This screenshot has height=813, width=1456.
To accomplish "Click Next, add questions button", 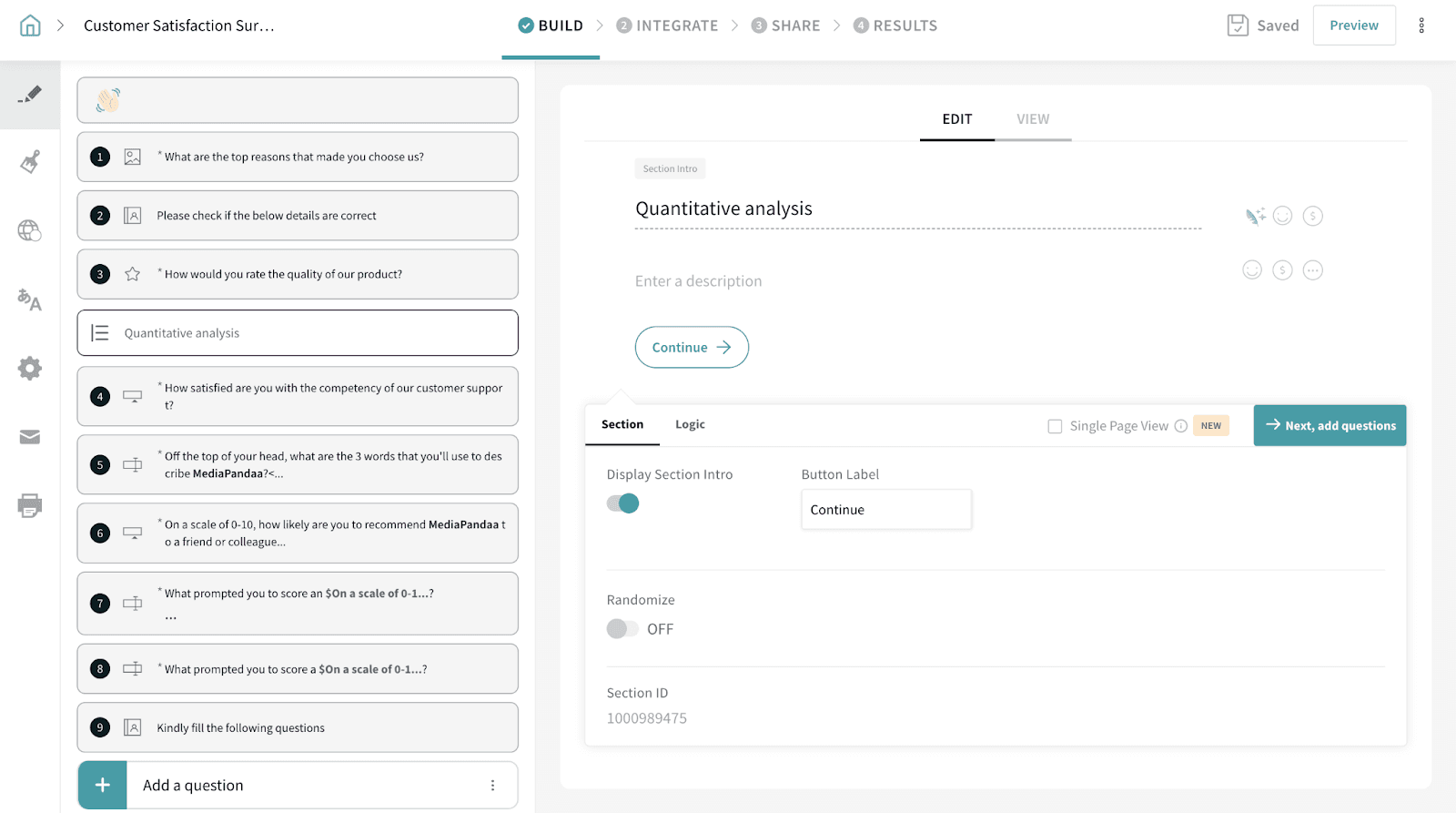I will point(1330,425).
